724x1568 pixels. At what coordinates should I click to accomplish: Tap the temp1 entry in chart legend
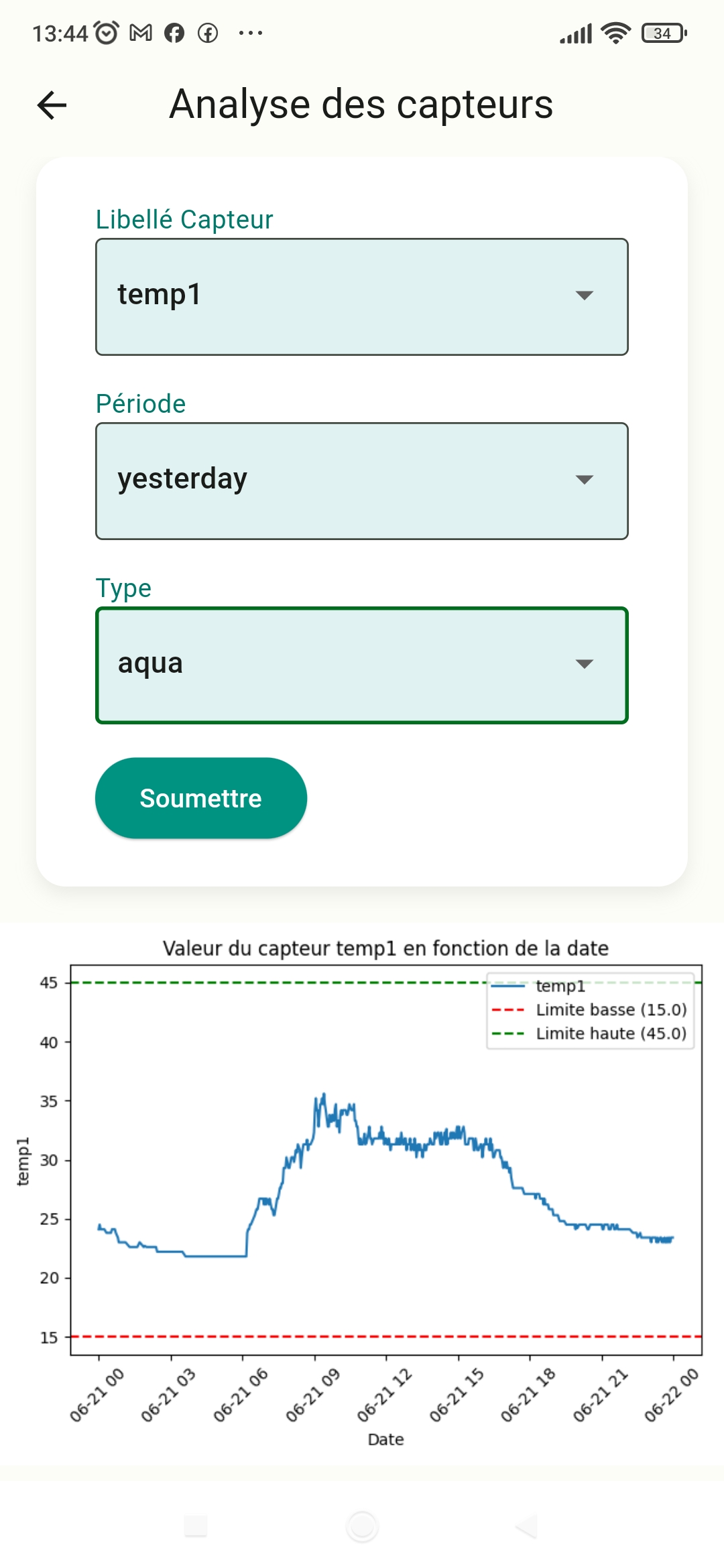point(560,986)
